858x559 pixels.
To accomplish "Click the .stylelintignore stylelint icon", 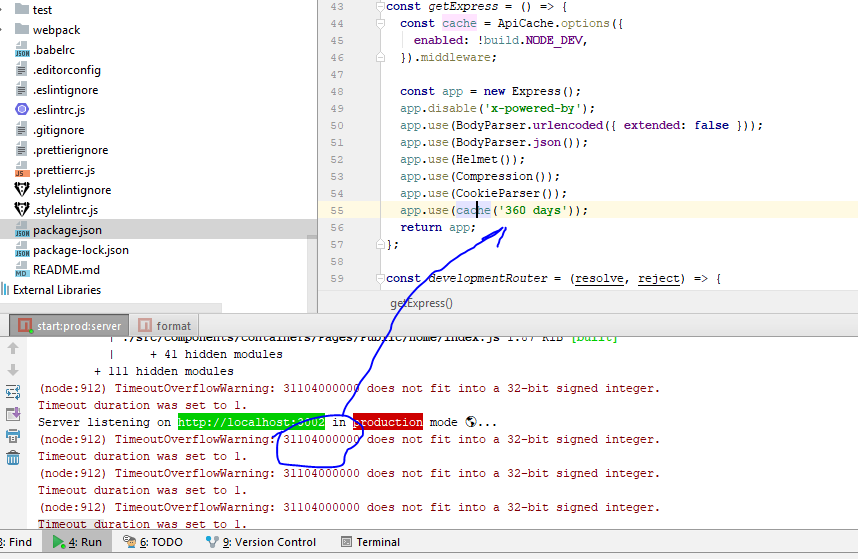I will click(x=22, y=190).
